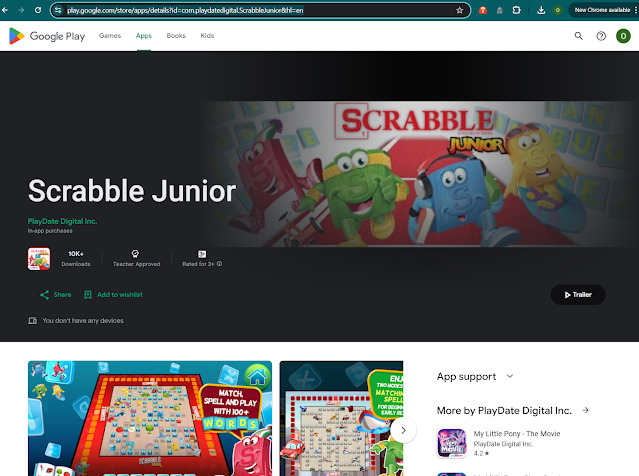Image resolution: width=639 pixels, height=476 pixels.
Task: Open the Apps tab
Action: 144,36
